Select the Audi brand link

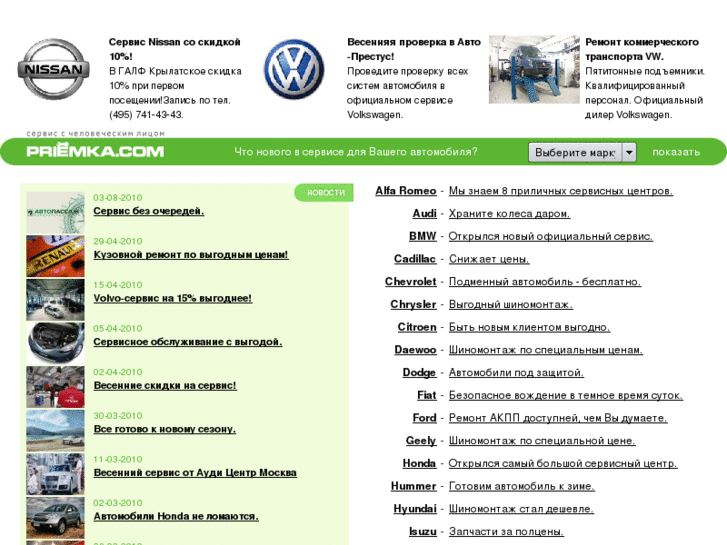coord(424,213)
